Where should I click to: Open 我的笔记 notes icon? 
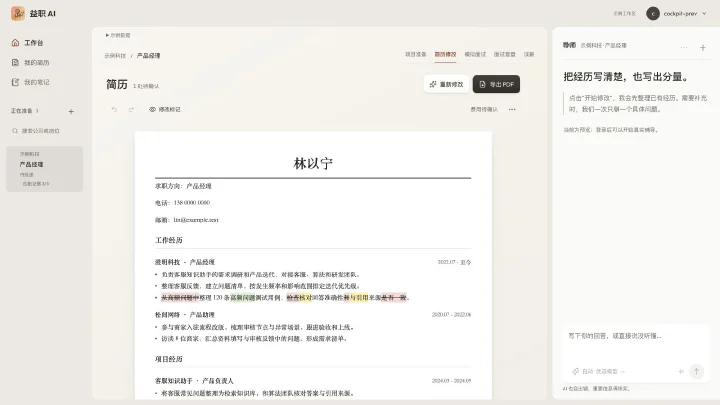(x=15, y=82)
